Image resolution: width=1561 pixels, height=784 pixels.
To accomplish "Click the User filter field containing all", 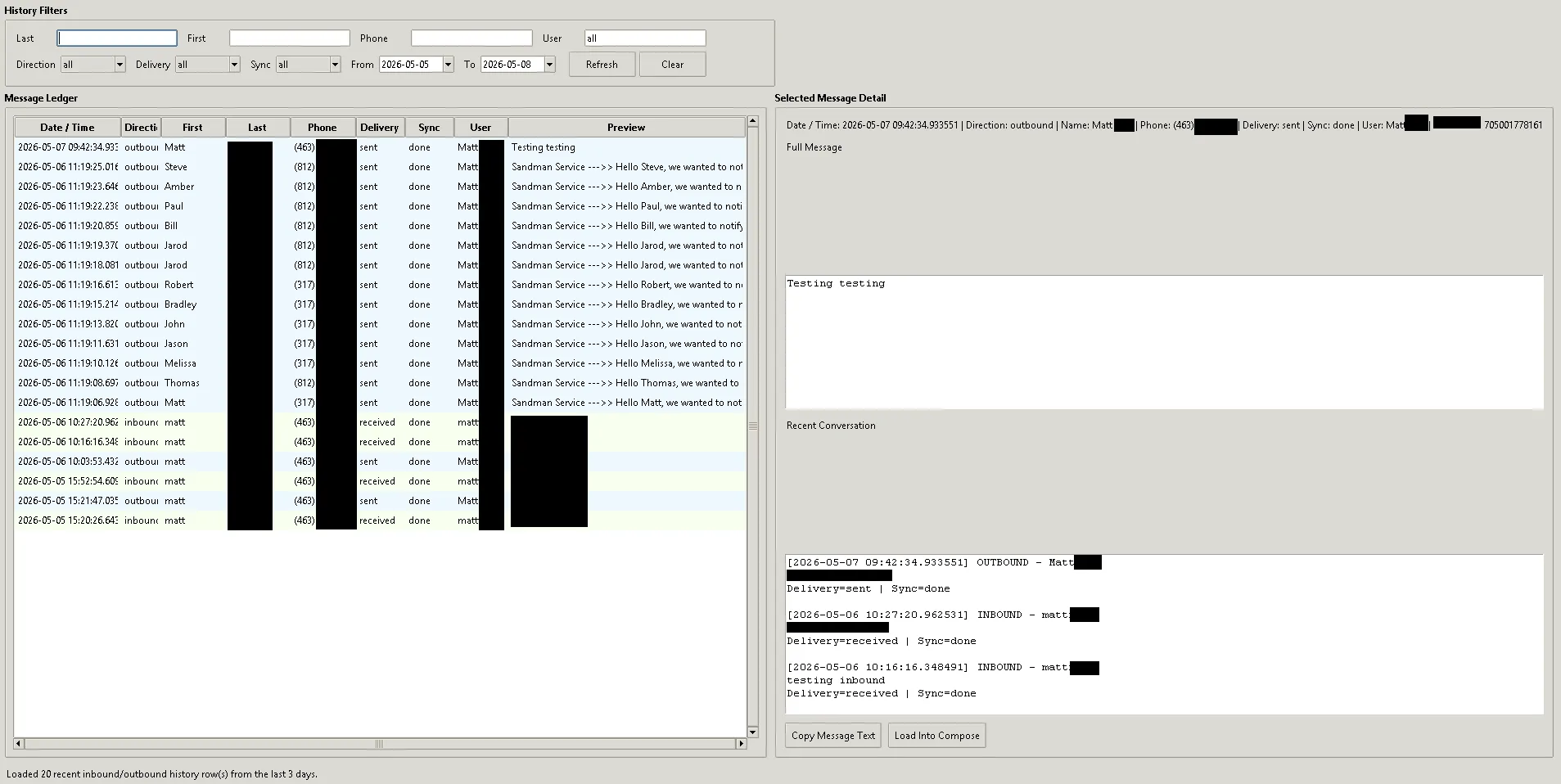I will click(645, 38).
